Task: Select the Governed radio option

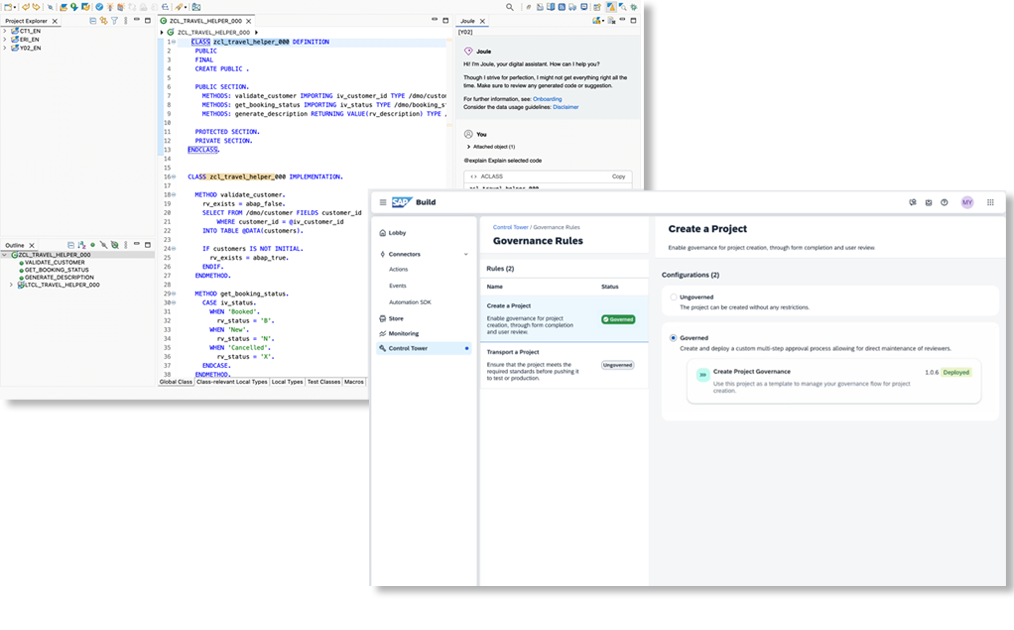Action: (x=673, y=338)
